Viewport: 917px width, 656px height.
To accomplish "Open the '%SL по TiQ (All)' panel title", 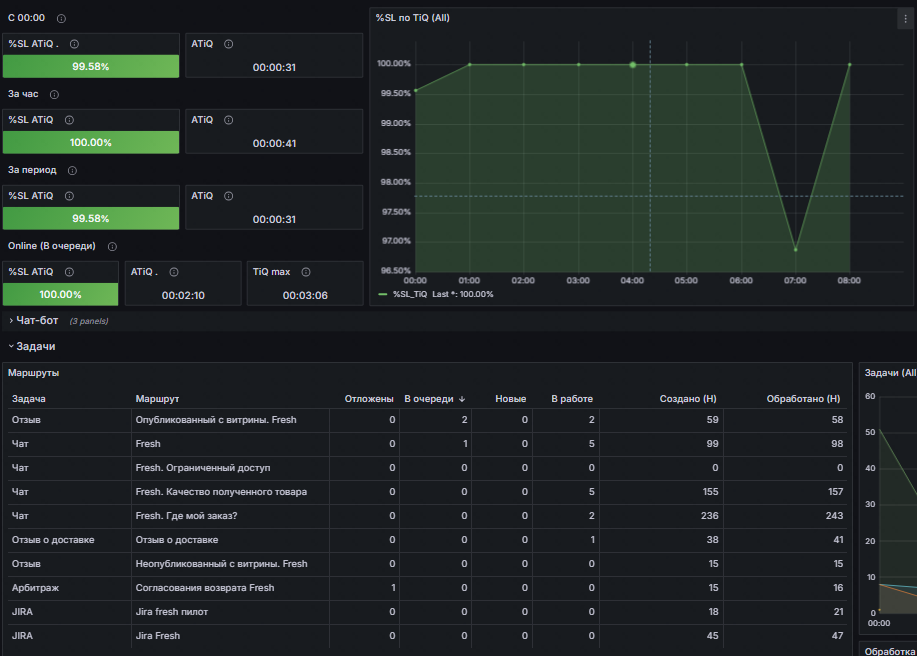I will pyautogui.click(x=412, y=18).
